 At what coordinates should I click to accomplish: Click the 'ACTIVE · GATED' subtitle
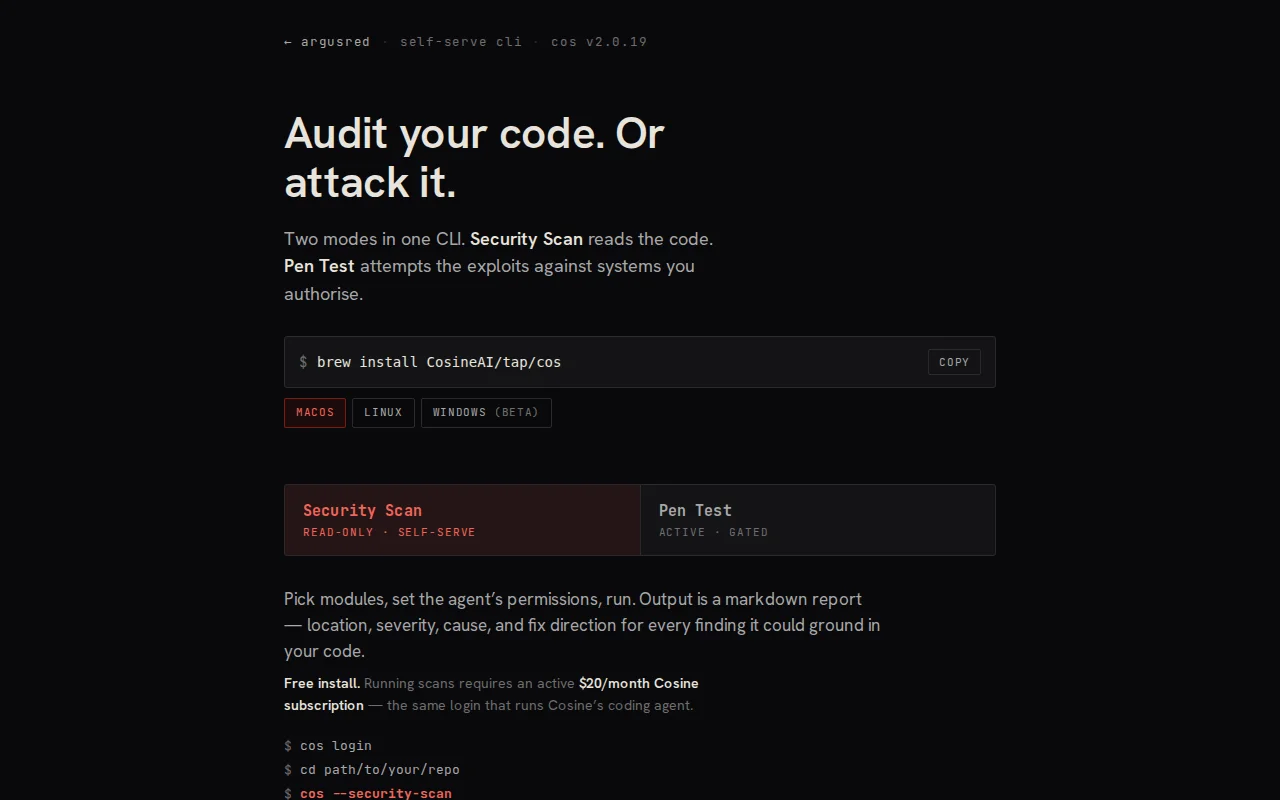click(x=714, y=533)
